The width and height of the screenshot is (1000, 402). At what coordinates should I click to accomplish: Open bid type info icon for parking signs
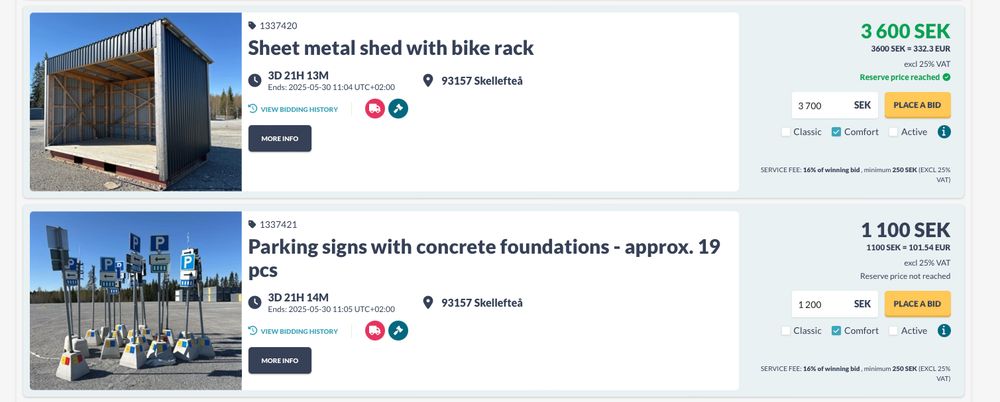[944, 331]
